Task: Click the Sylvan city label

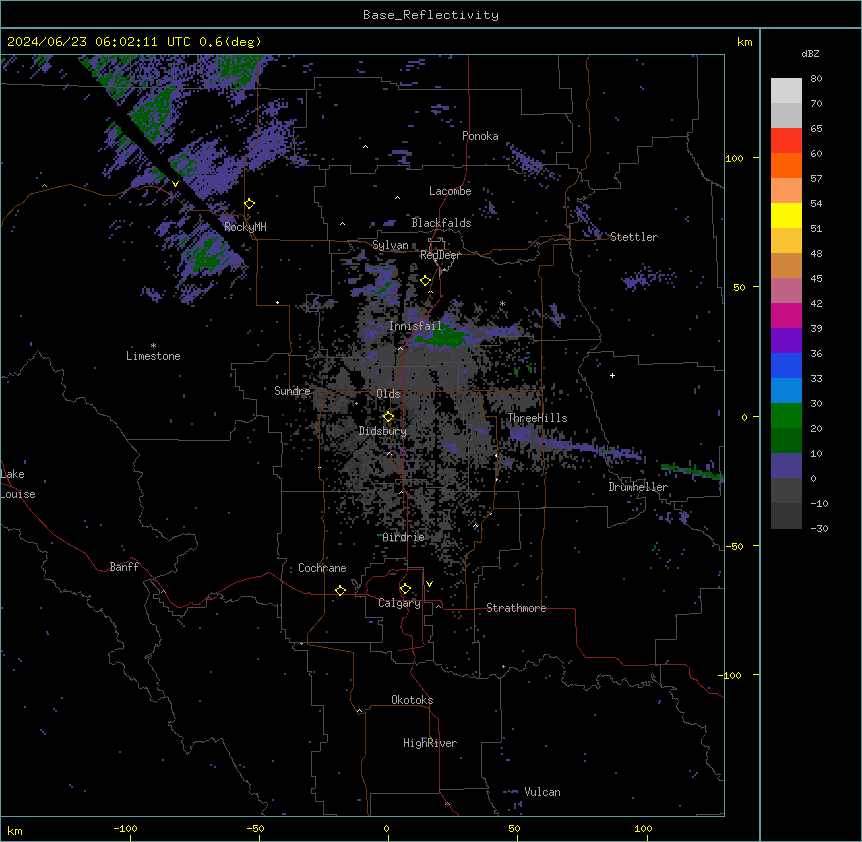Action: pos(390,245)
